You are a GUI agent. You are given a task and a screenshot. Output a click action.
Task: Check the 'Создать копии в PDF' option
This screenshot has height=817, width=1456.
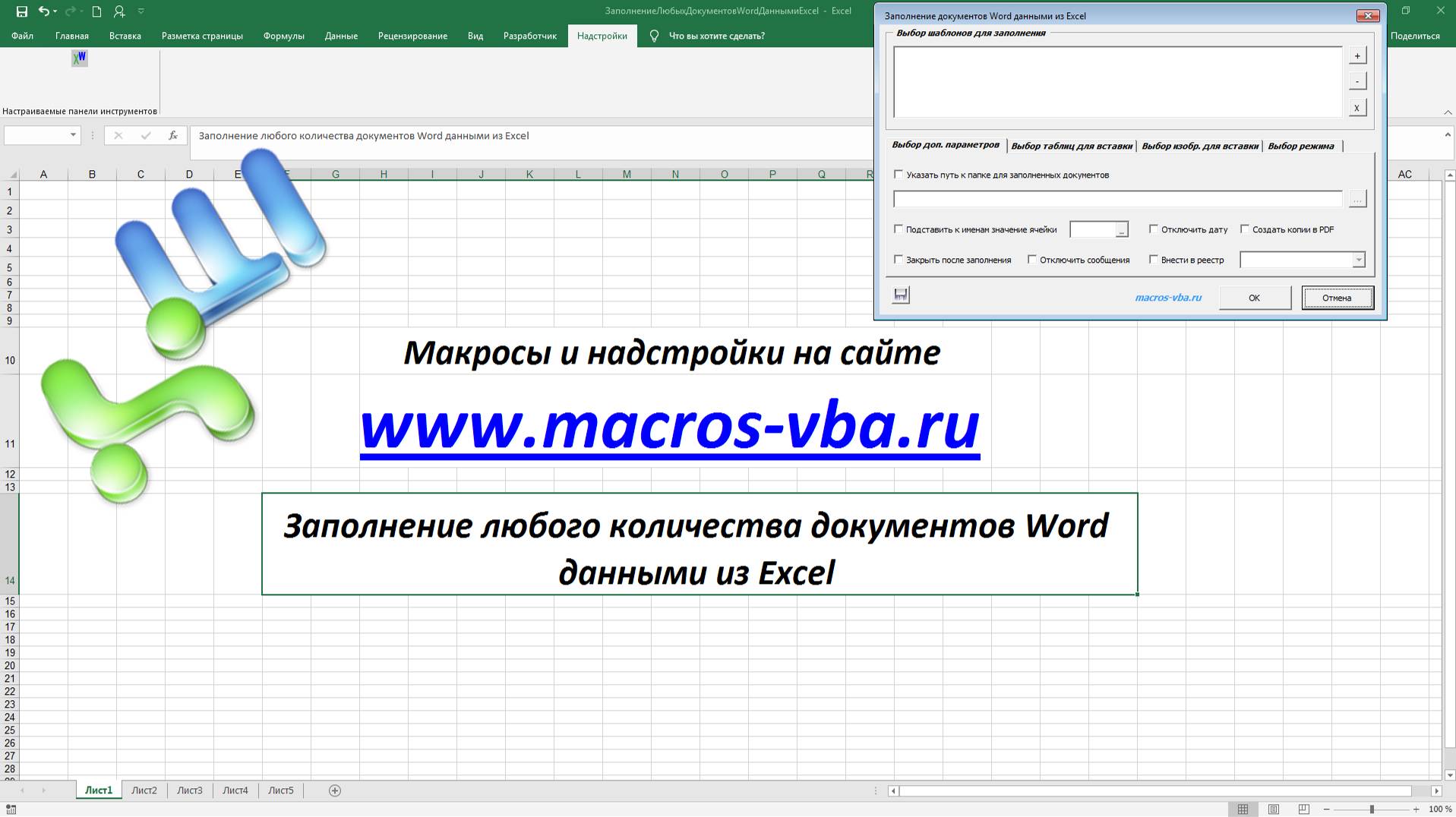pyautogui.click(x=1244, y=229)
